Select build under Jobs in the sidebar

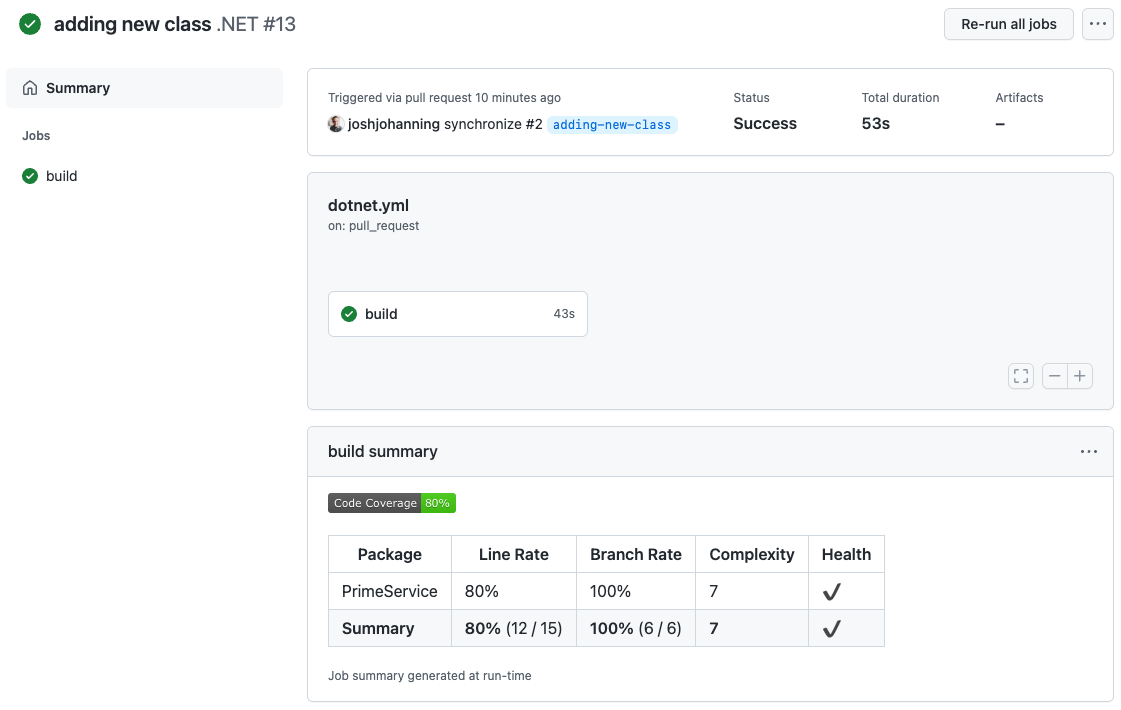pos(62,176)
